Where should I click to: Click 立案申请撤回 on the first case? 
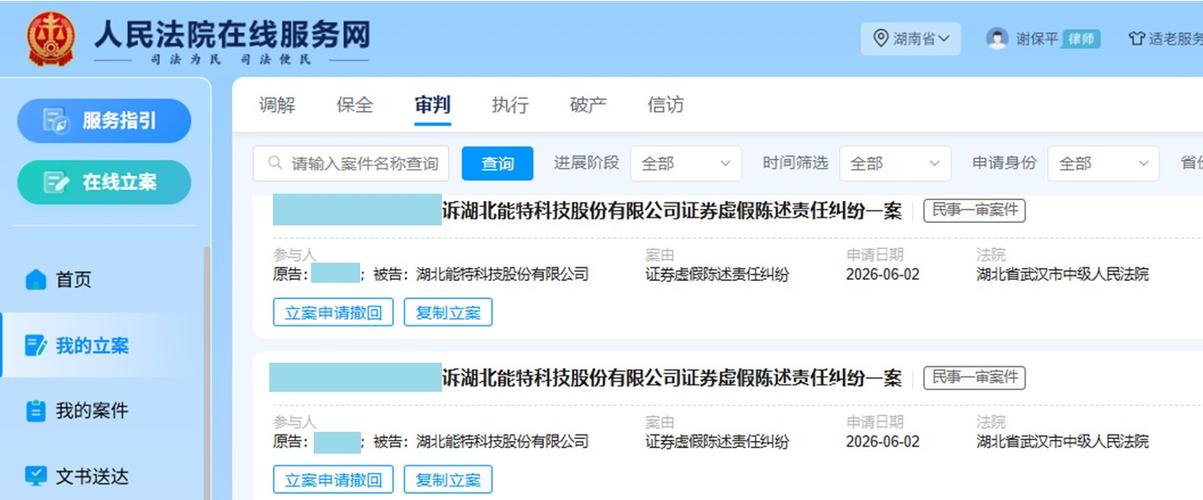334,312
